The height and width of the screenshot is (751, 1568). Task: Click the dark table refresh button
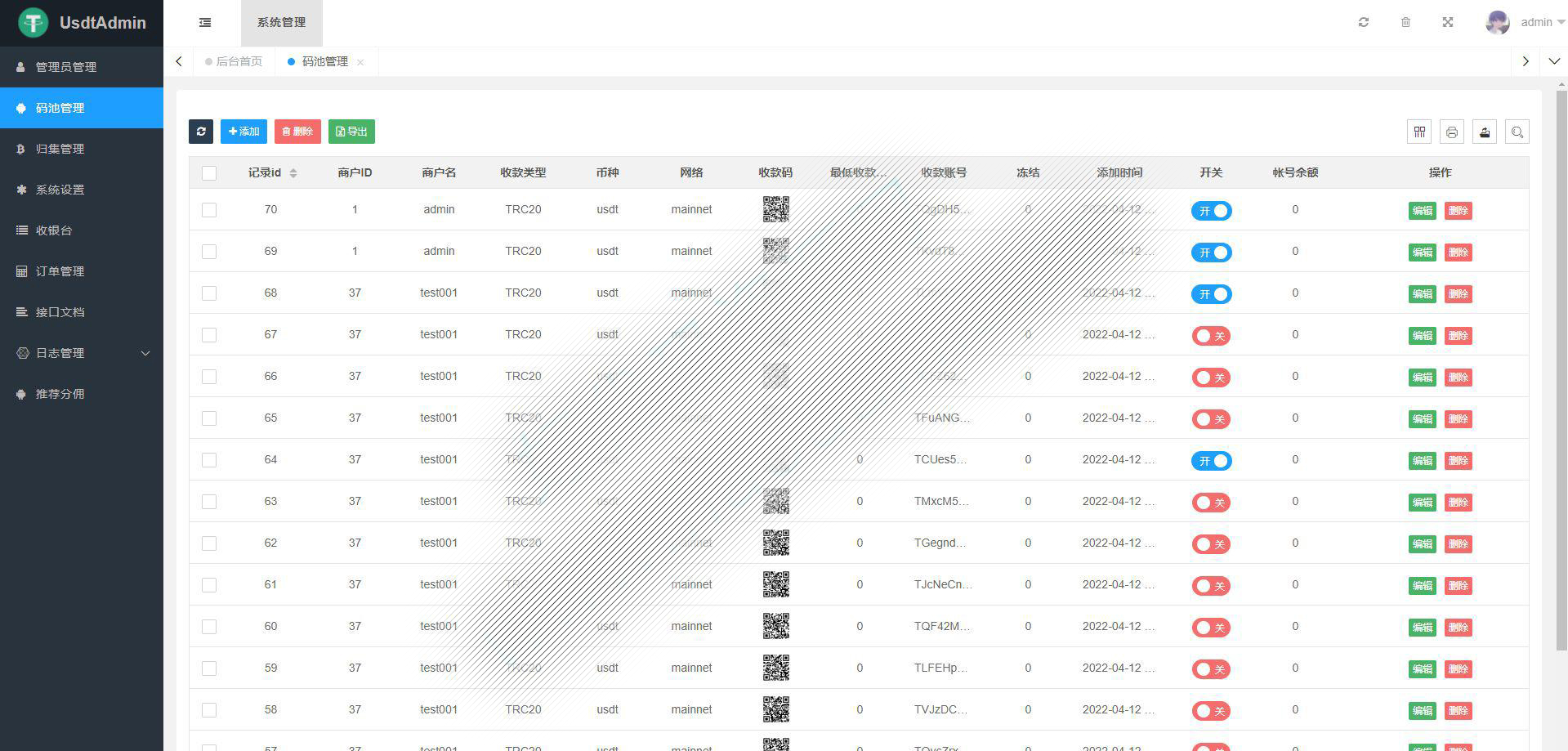pos(201,132)
